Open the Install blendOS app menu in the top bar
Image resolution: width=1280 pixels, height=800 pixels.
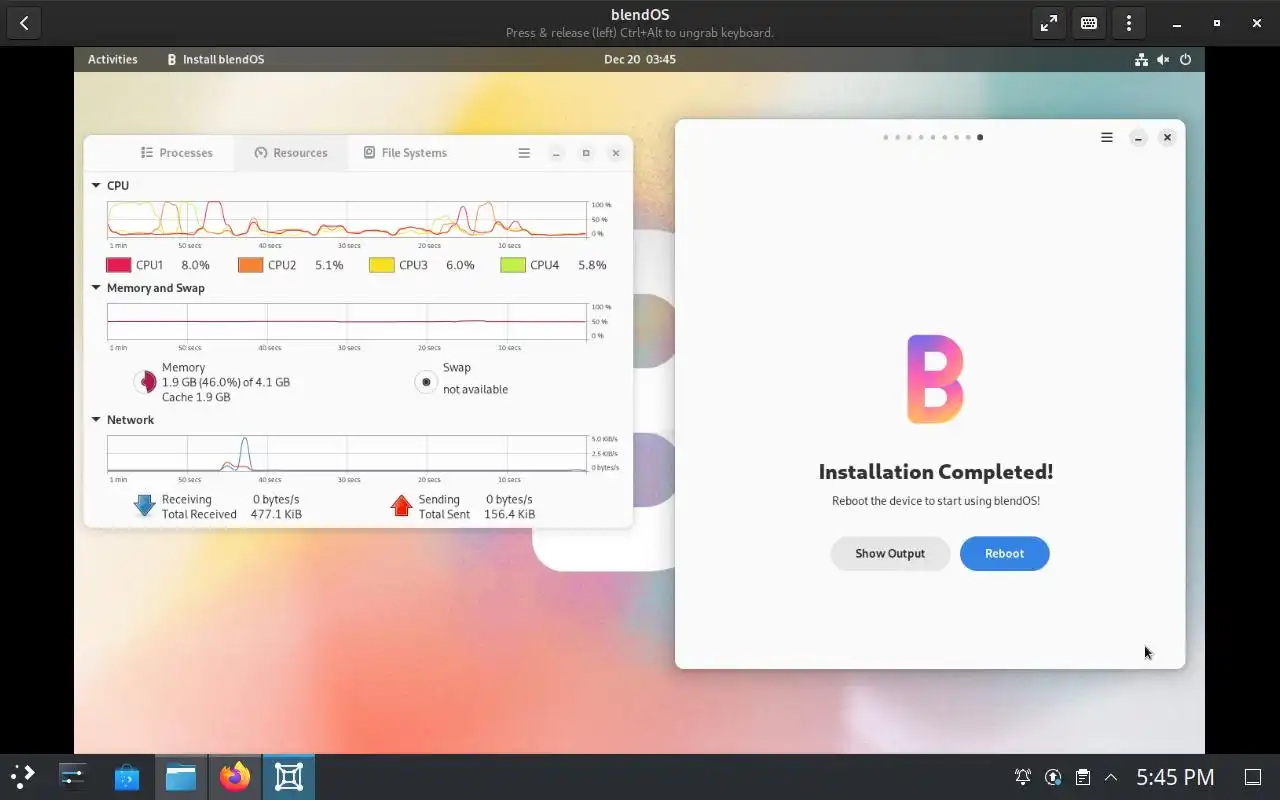[x=215, y=59]
